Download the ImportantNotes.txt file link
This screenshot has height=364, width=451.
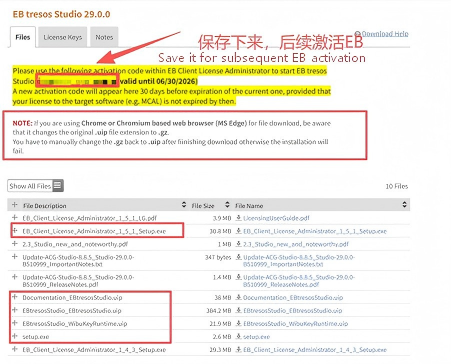(x=299, y=261)
